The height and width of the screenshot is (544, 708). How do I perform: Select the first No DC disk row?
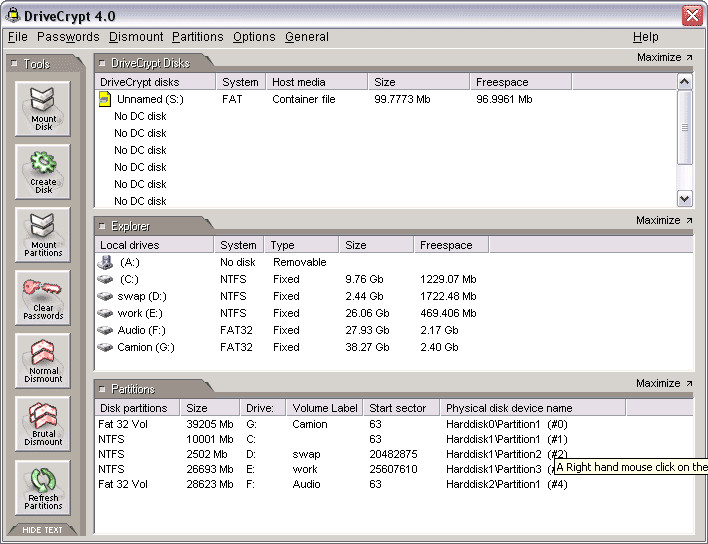coord(140,116)
